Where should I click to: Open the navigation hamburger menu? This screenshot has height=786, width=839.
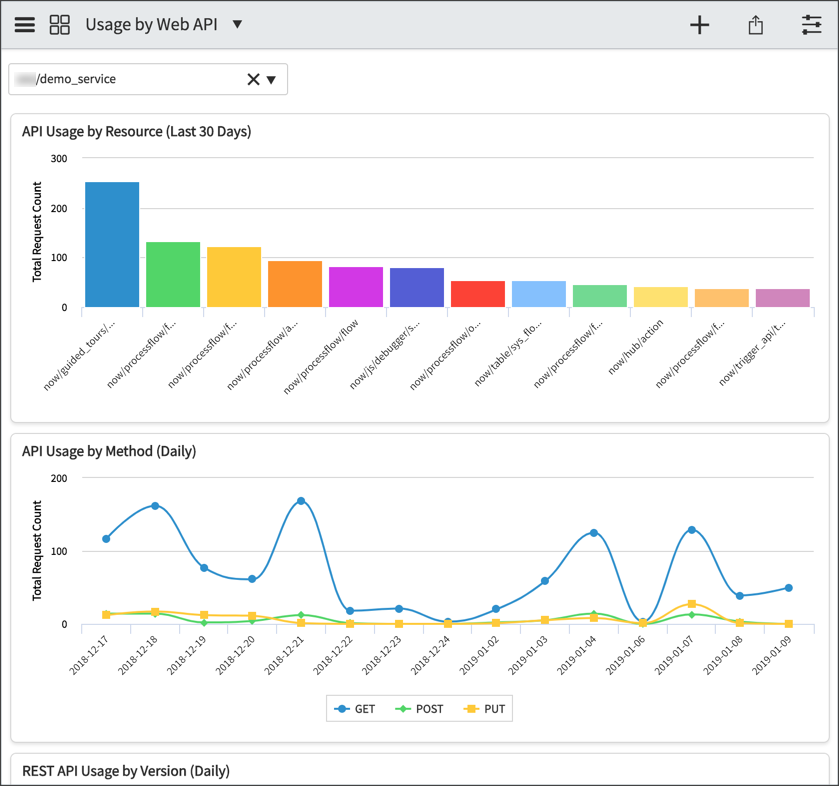pyautogui.click(x=24, y=24)
